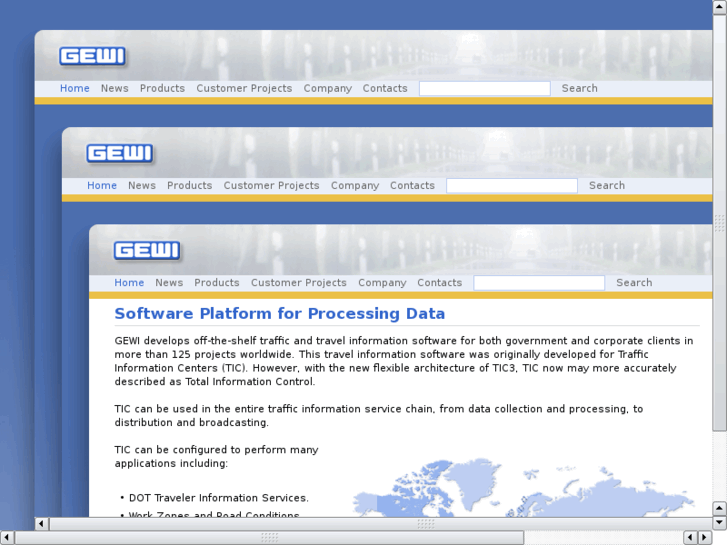Viewport: 727px width, 545px height.
Task: Click the paragraph starting 'TIC can be used'
Action: (379, 416)
